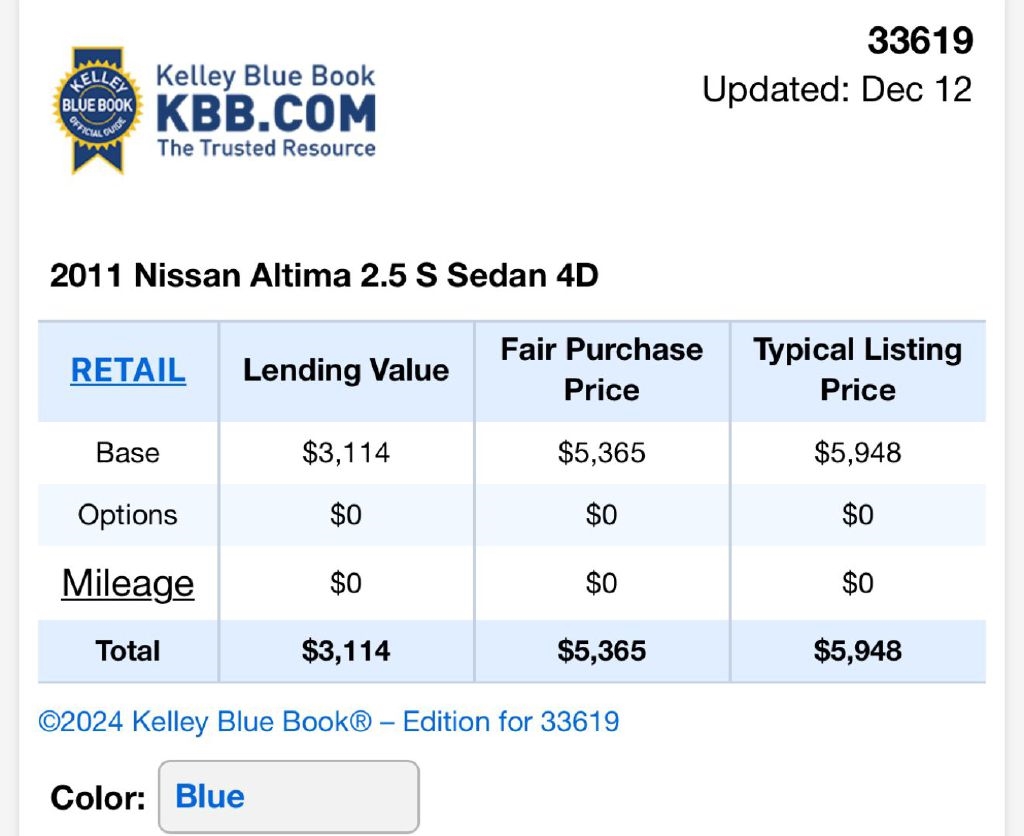The image size is (1024, 836).
Task: Click the 33619 ZIP code at top
Action: tap(920, 41)
